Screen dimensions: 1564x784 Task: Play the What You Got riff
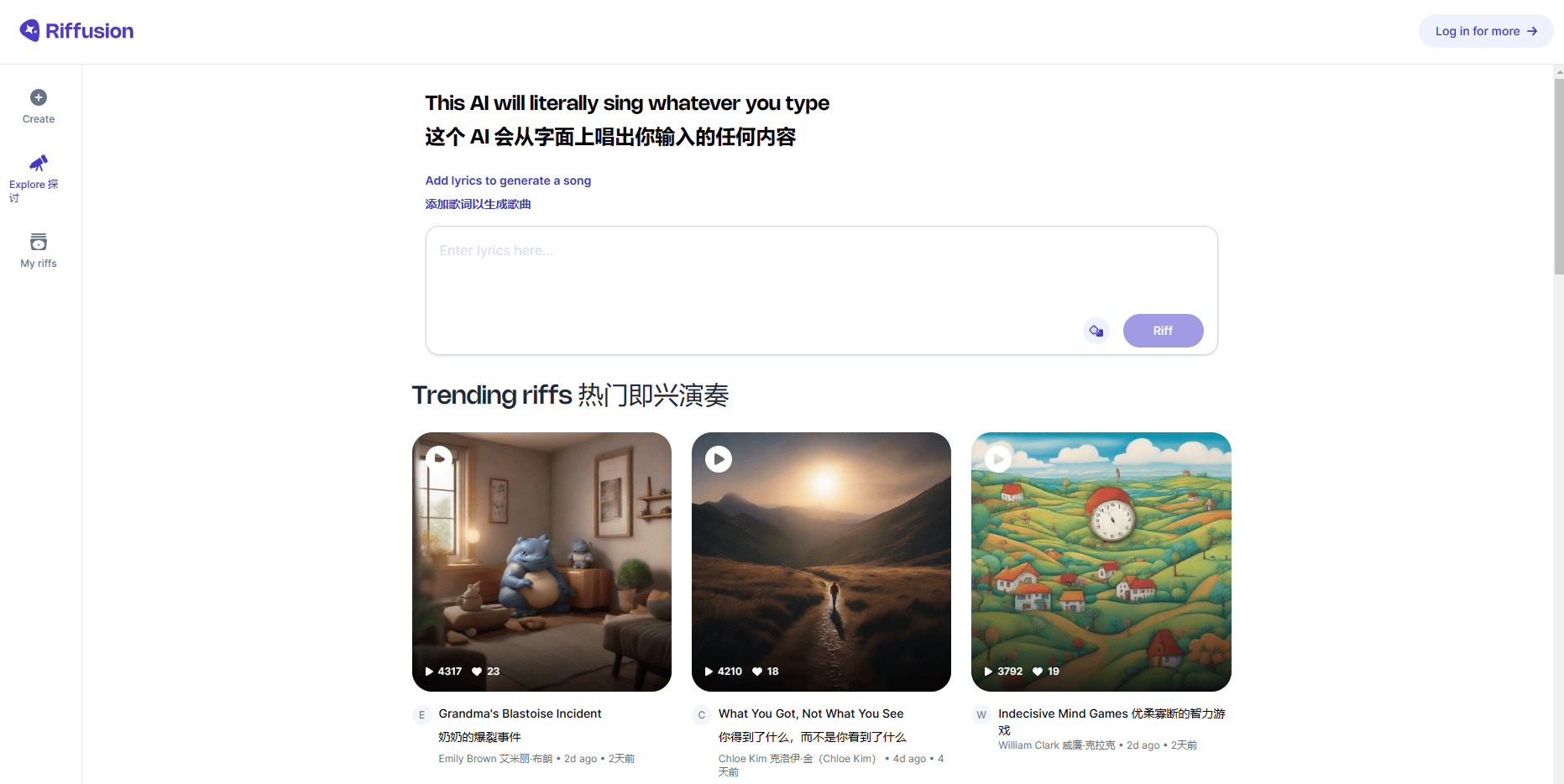click(x=719, y=458)
